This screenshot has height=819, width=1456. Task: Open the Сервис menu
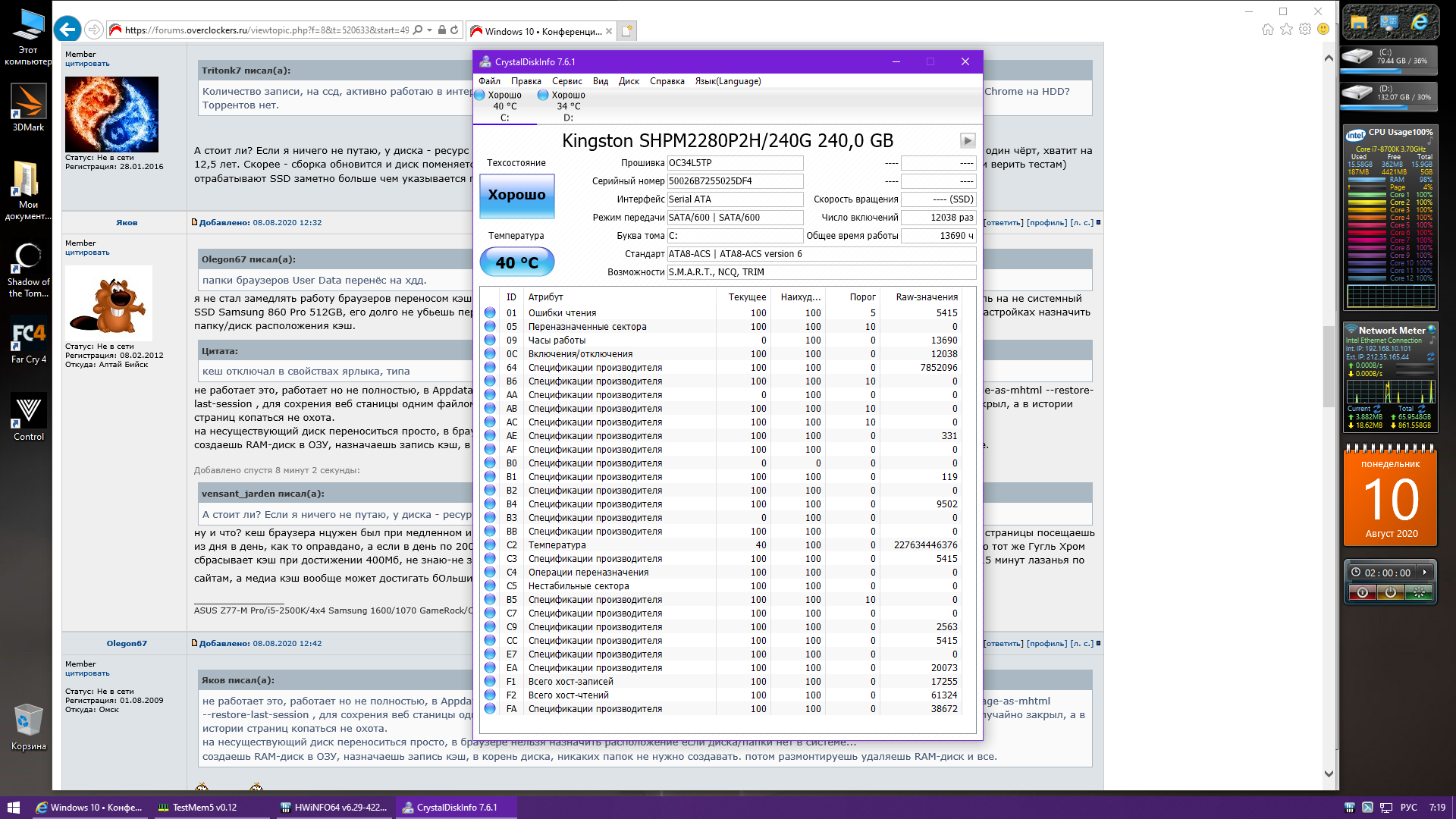[x=566, y=81]
